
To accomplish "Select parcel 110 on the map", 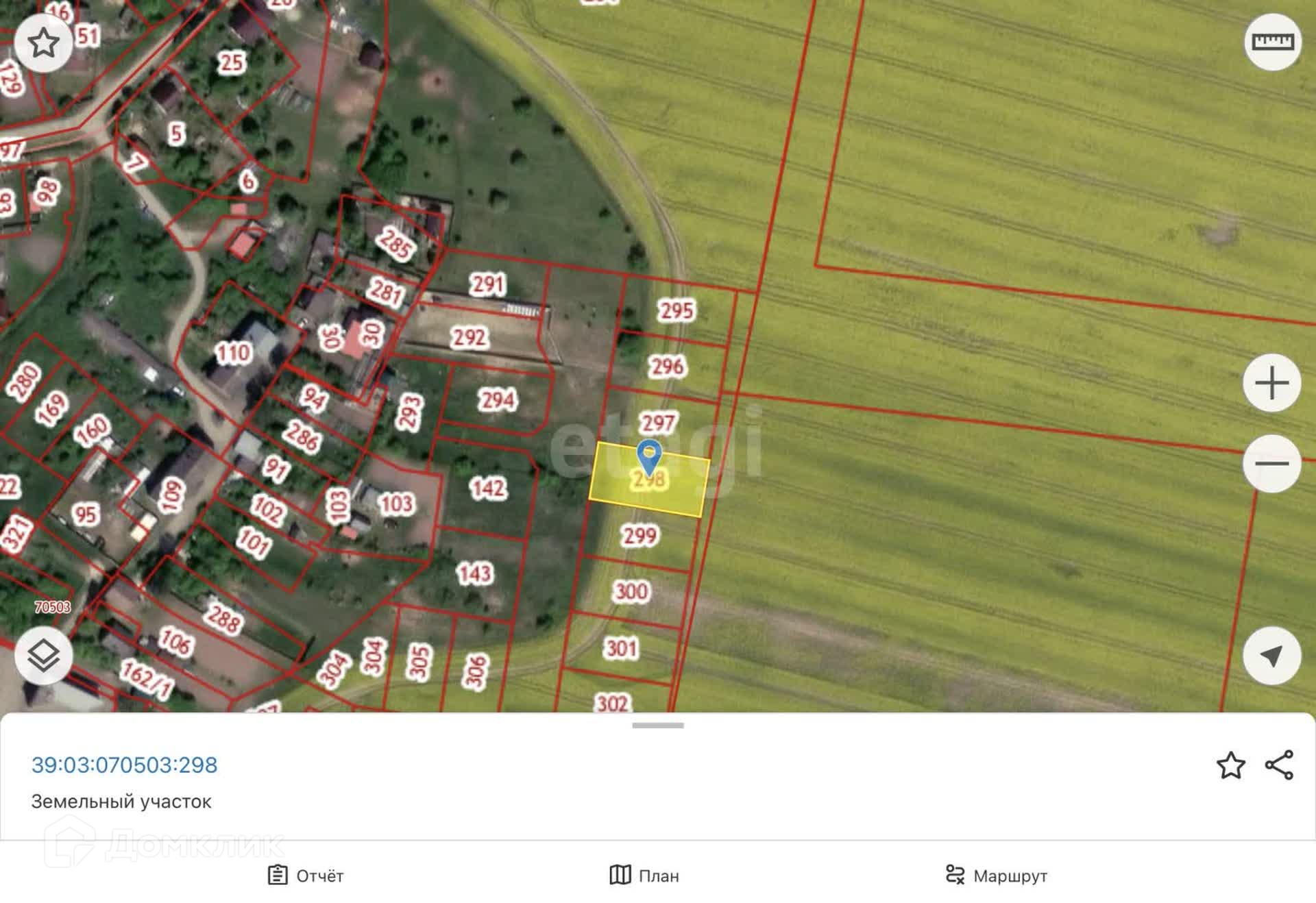I will tap(233, 353).
